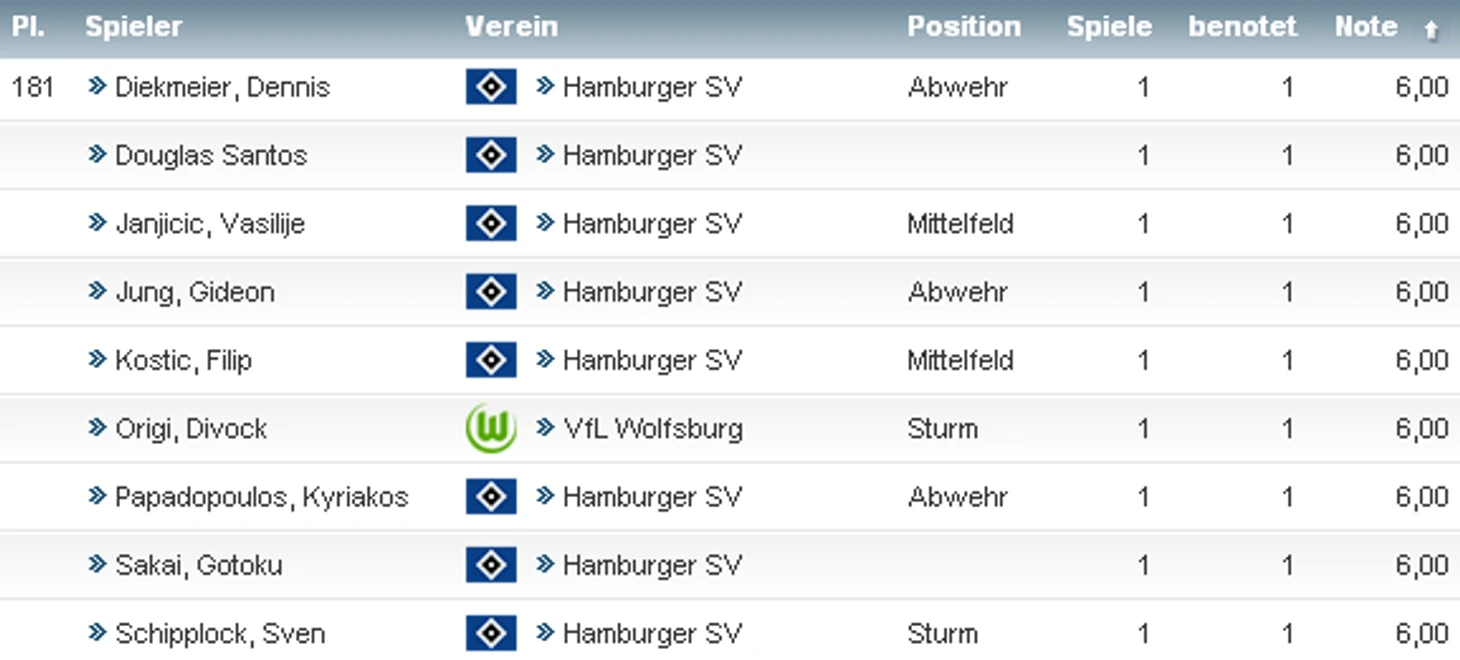Click the VfL Wolfsburg logo beside Origi
Image resolution: width=1460 pixels, height=660 pixels.
(491, 428)
